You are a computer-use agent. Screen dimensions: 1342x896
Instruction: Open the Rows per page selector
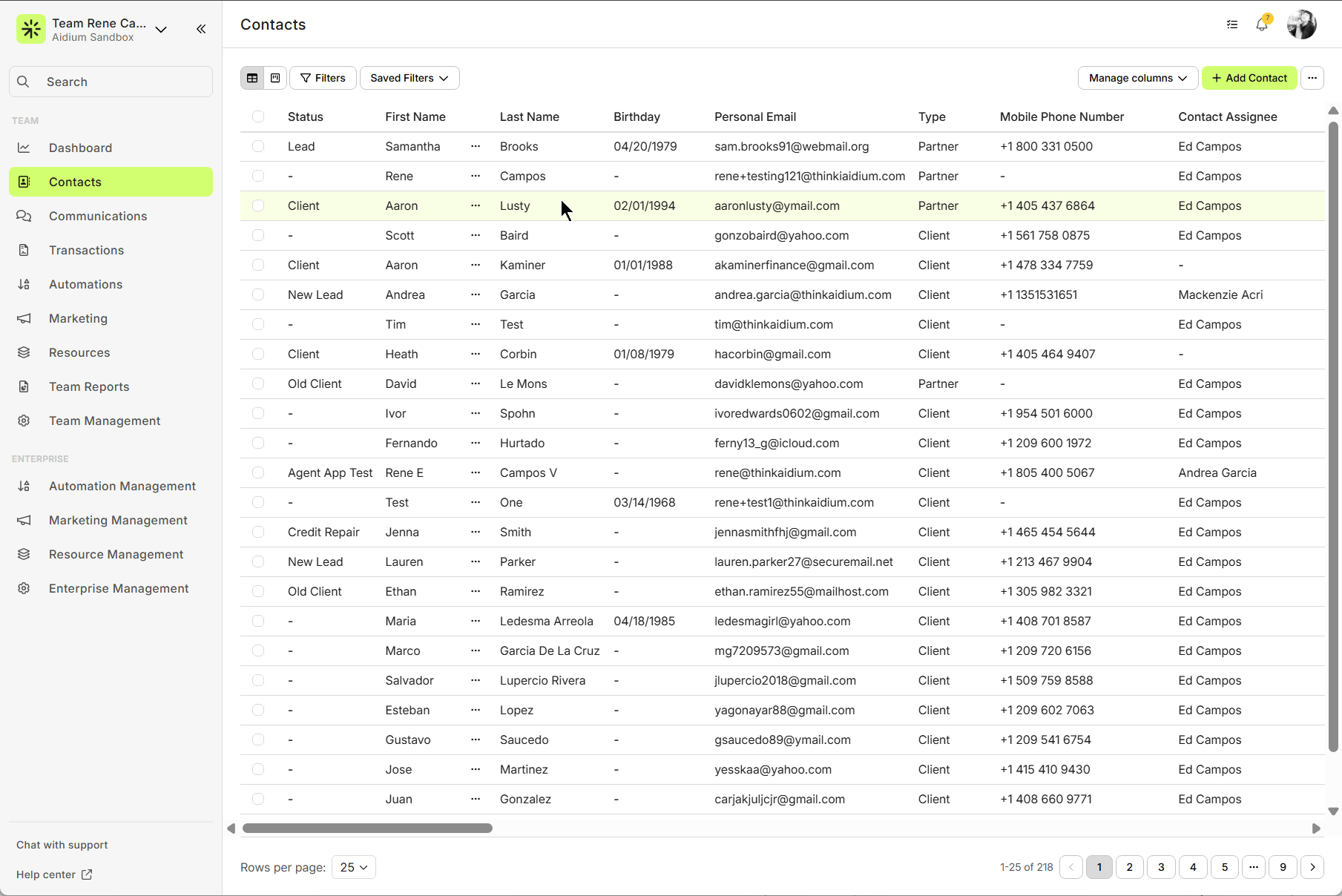[x=353, y=867]
